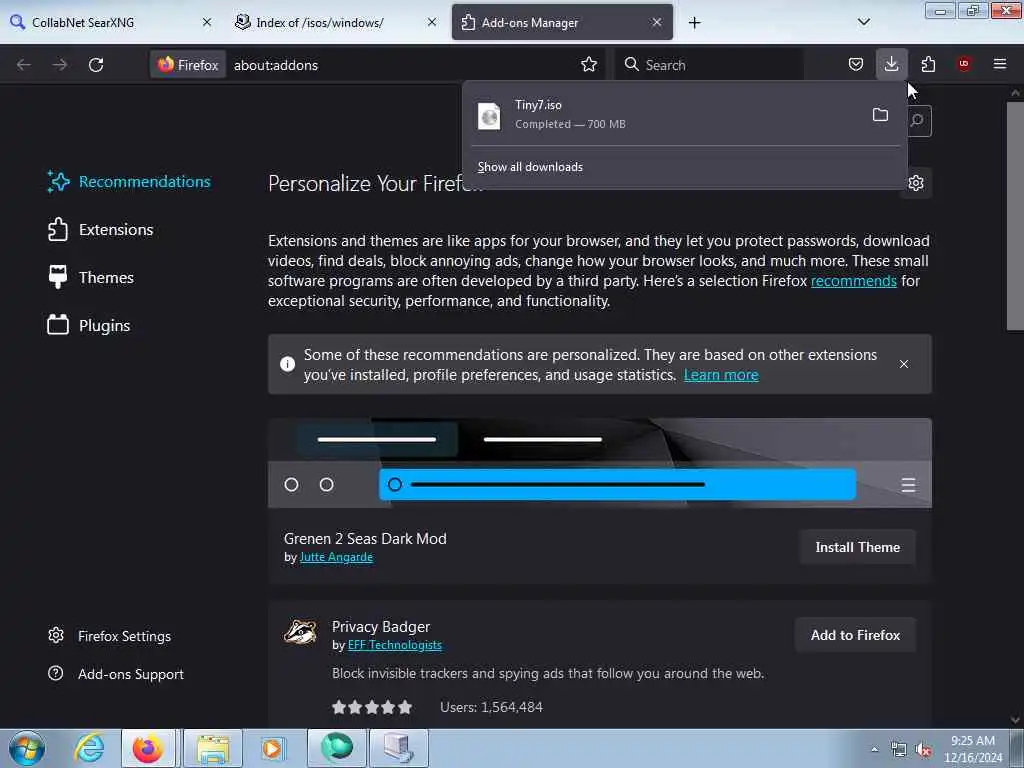Click the Firefox taskbar button
The image size is (1024, 768).
click(x=148, y=748)
